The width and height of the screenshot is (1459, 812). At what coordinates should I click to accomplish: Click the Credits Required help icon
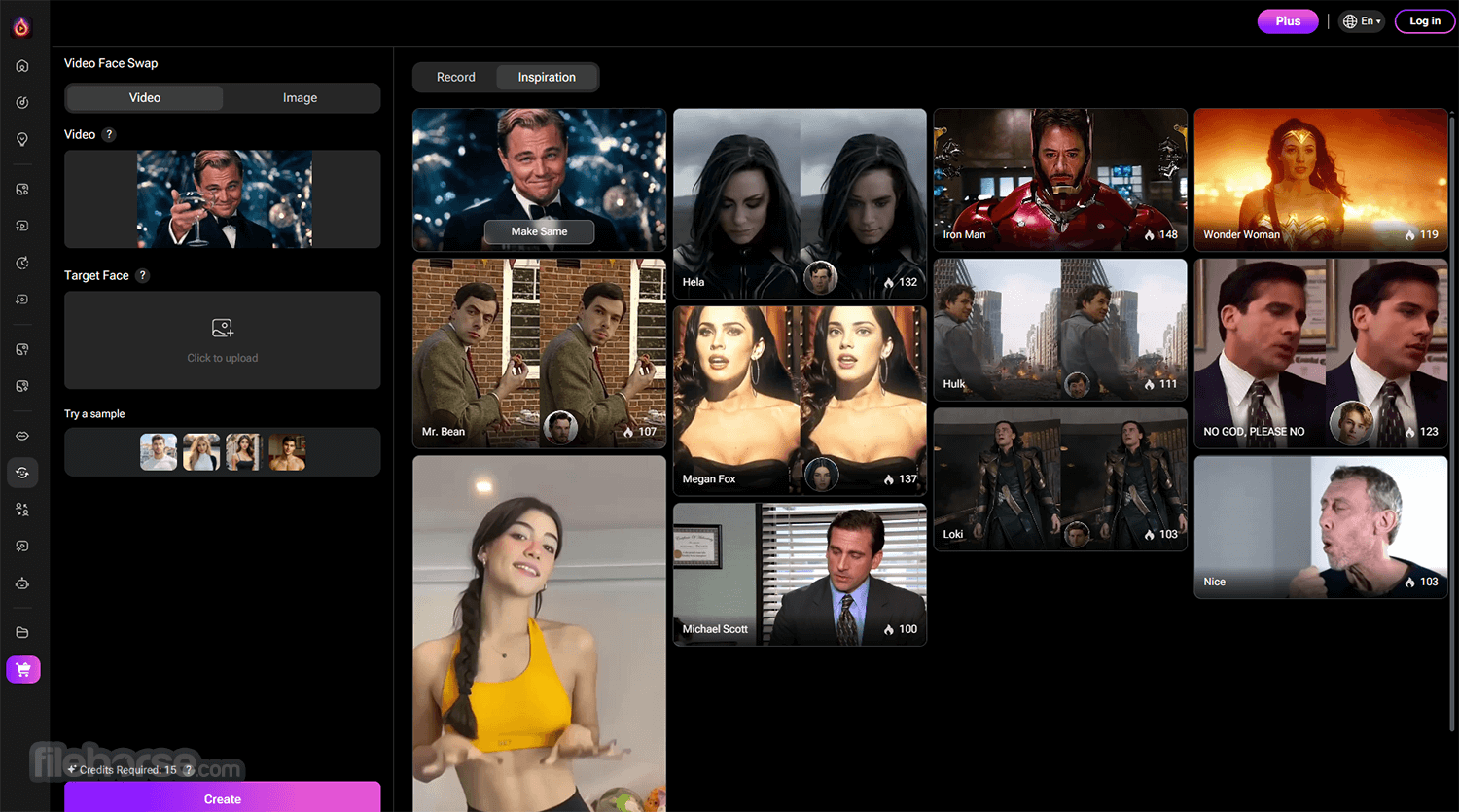(x=189, y=770)
